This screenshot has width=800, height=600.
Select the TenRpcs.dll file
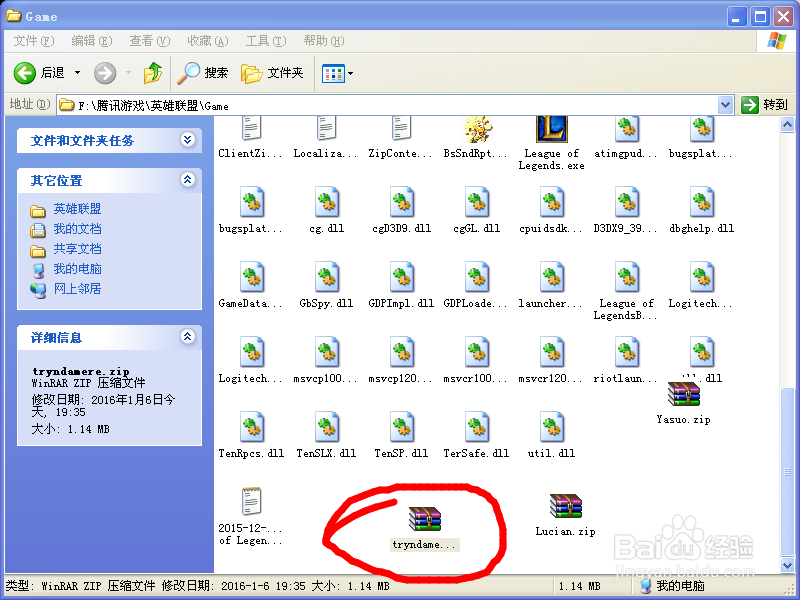click(252, 435)
